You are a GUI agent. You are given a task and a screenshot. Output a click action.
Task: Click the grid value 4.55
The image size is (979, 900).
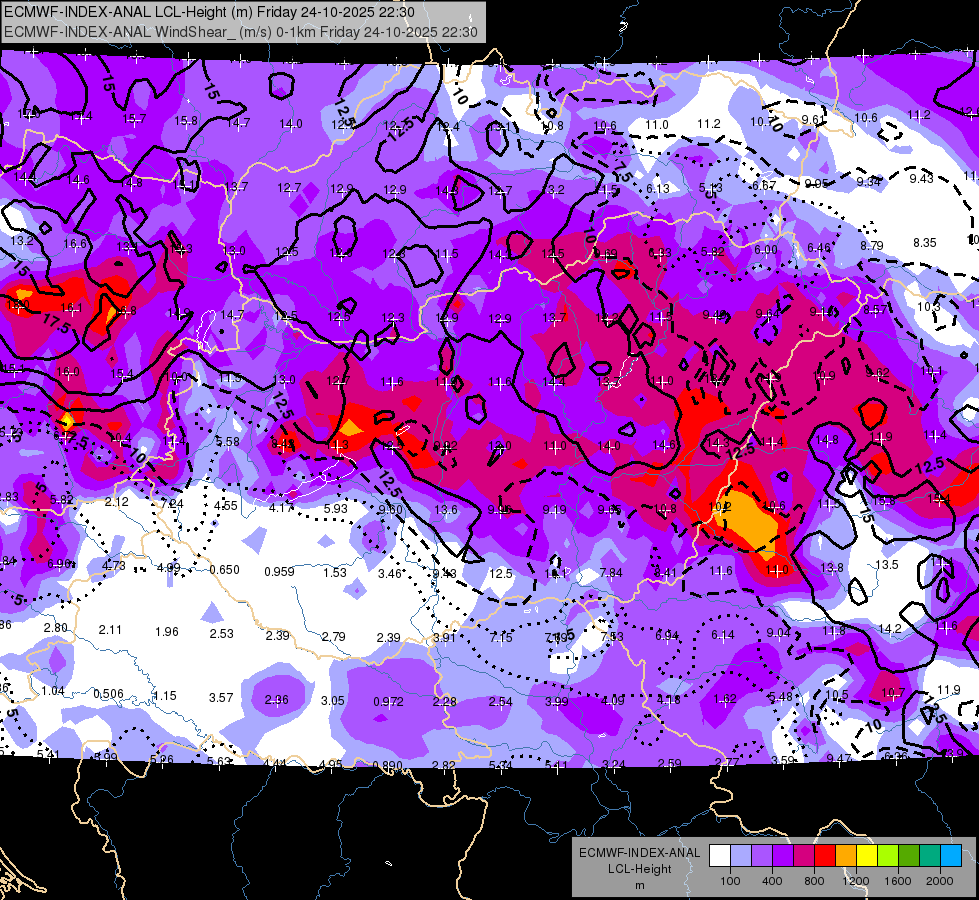pos(225,506)
